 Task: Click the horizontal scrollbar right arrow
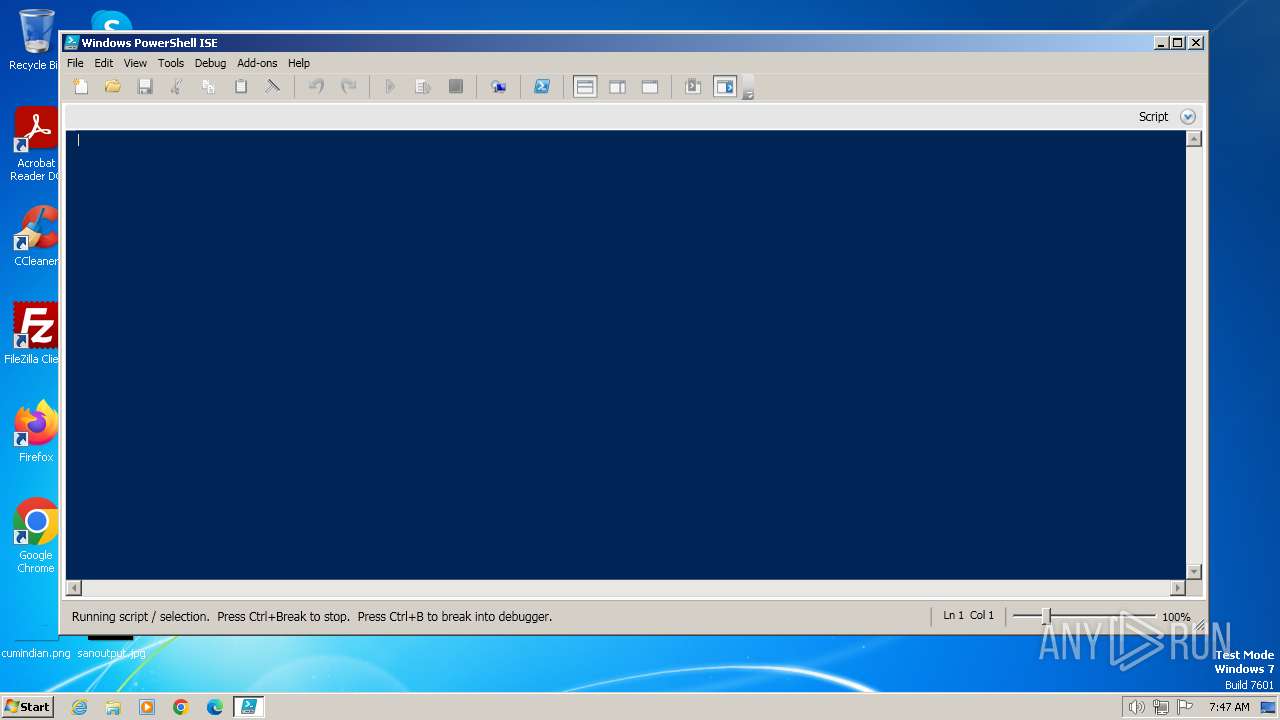click(1177, 588)
